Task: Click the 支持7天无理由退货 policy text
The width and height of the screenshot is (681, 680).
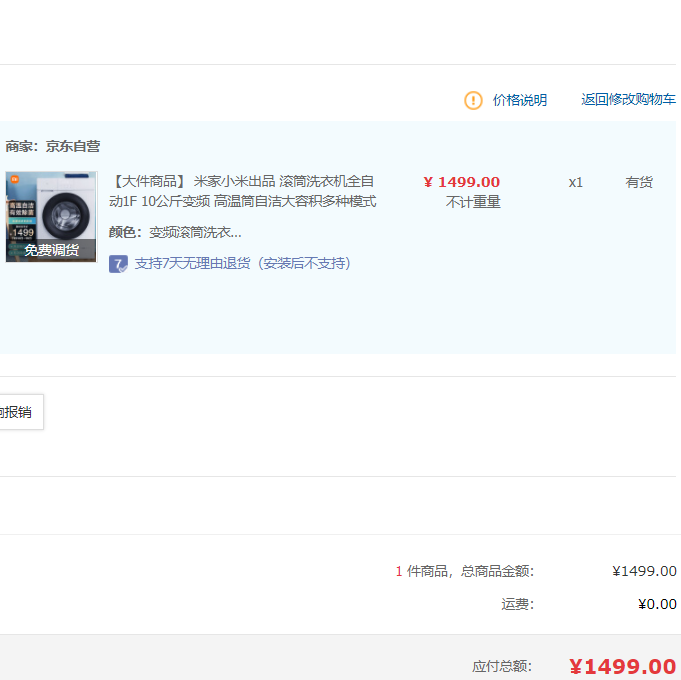Action: pos(242,264)
